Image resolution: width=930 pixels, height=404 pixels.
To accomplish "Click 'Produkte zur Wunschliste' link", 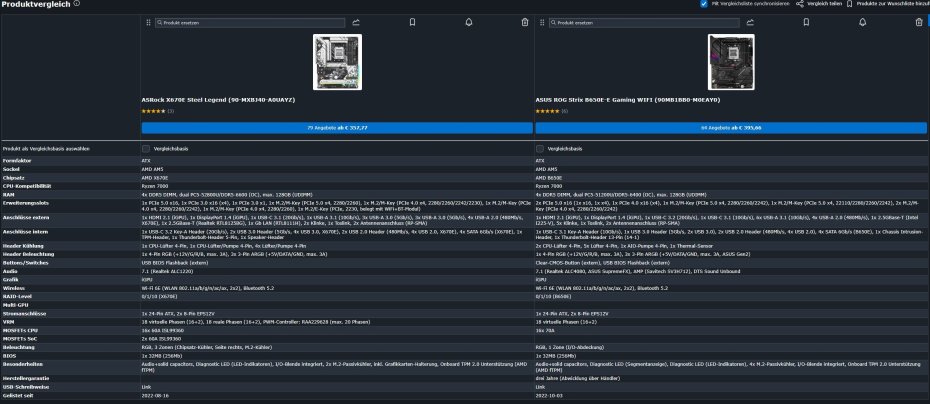I will [893, 4].
